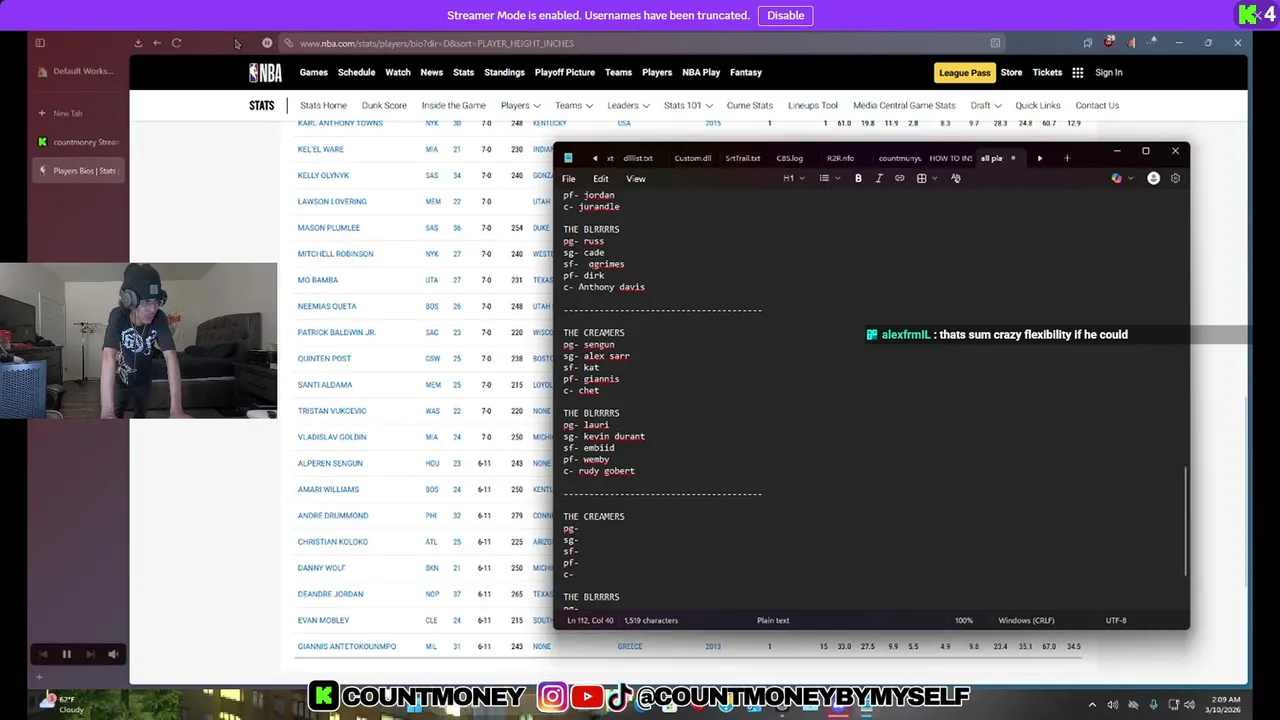Open the zoom level 100% in the Notepad status bar
The image size is (1280, 720).
click(x=963, y=620)
